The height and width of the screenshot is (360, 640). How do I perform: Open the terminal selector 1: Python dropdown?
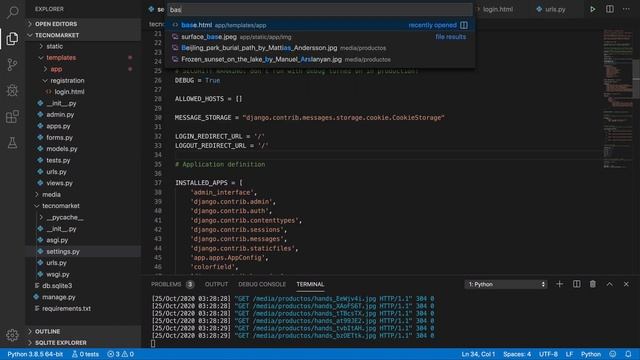click(x=505, y=284)
